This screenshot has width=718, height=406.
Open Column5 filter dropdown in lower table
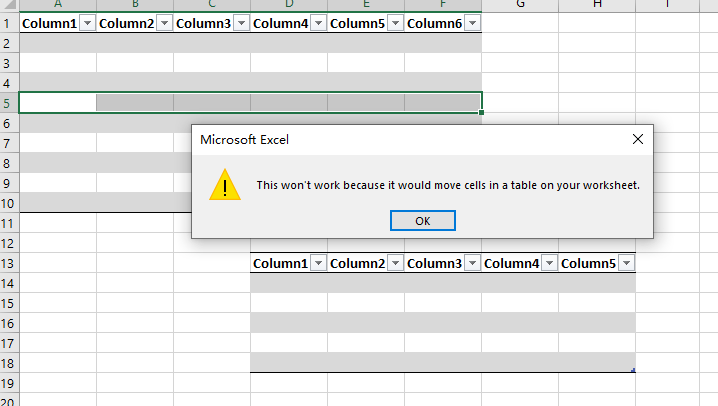[x=626, y=263]
